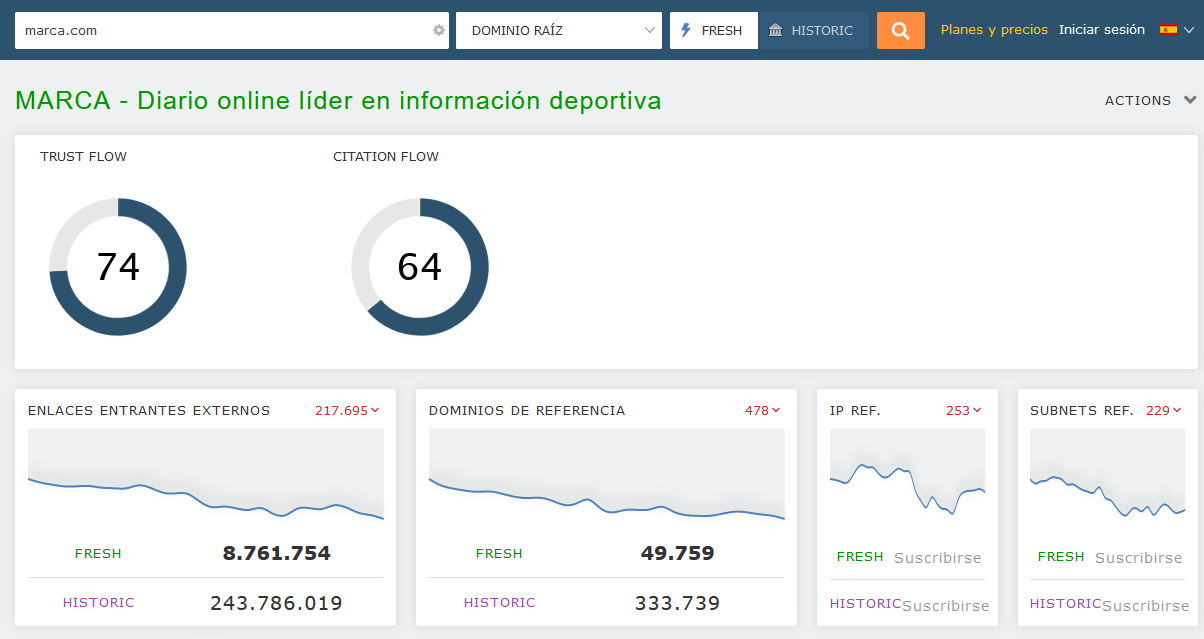Click the Historic referring domains value 333.739

[x=677, y=603]
